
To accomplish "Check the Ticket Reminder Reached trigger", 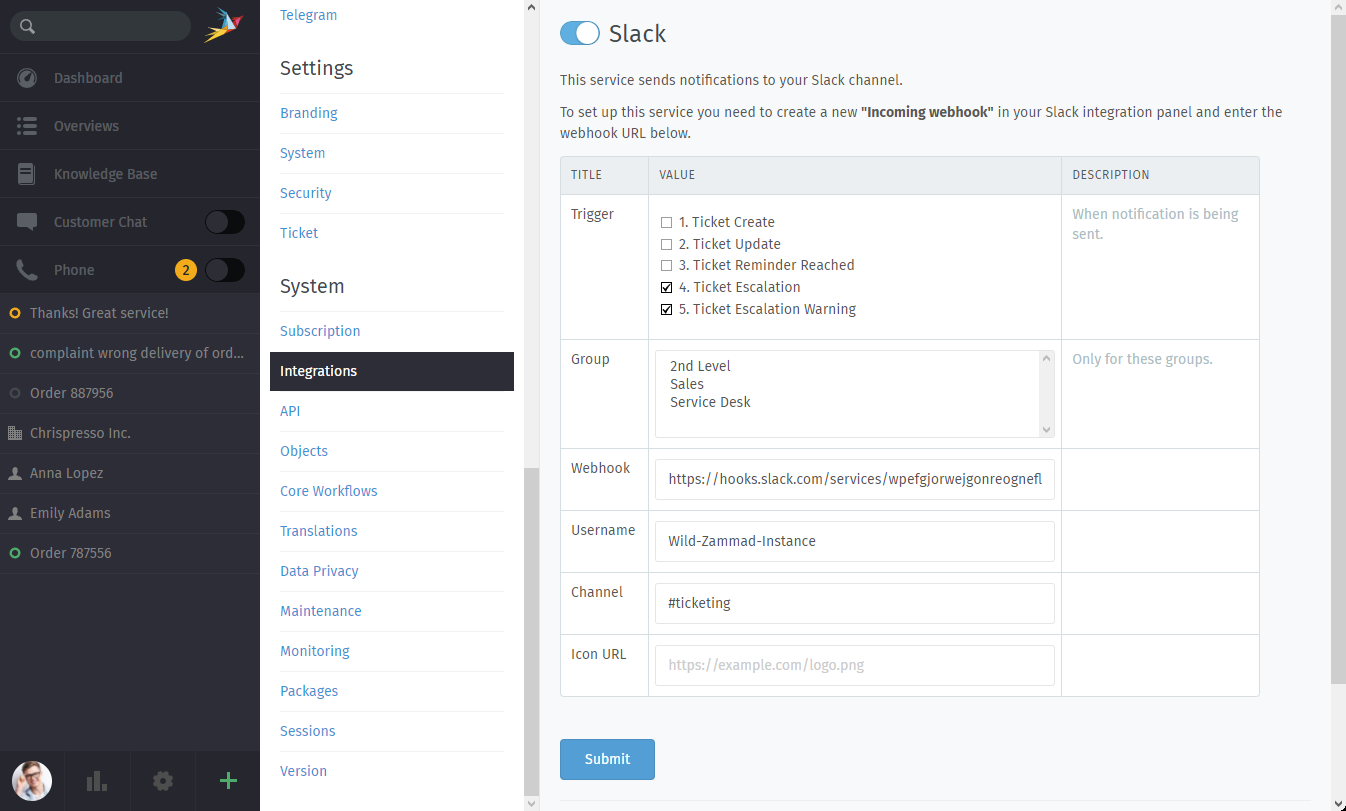I will click(667, 265).
